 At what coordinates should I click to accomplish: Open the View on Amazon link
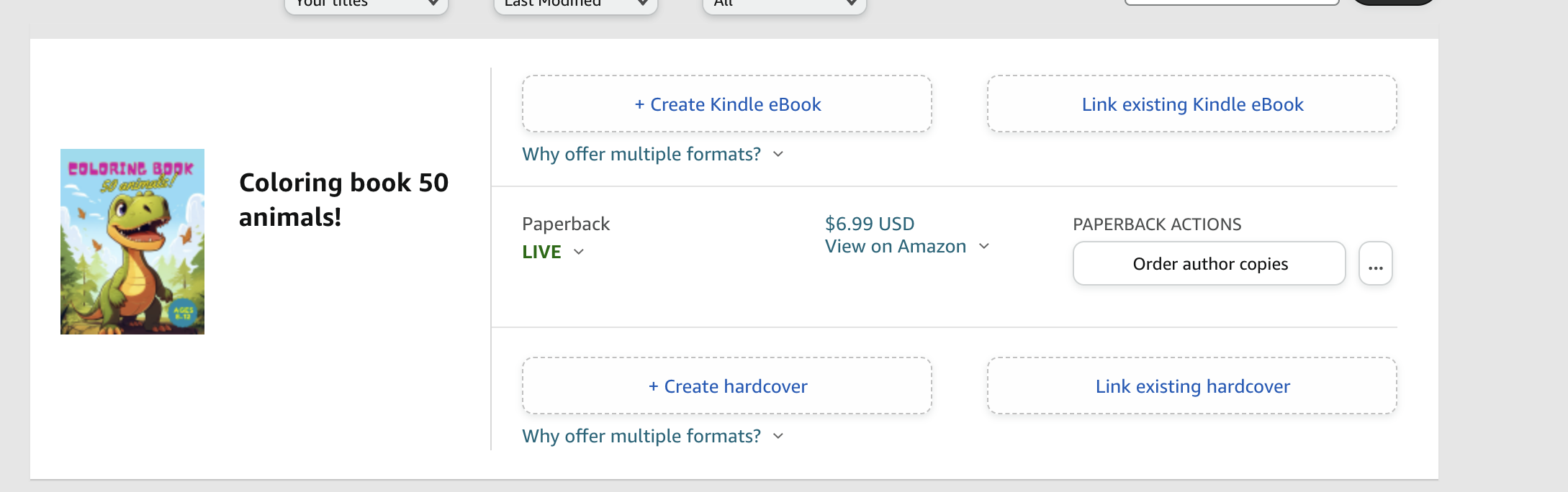point(895,246)
